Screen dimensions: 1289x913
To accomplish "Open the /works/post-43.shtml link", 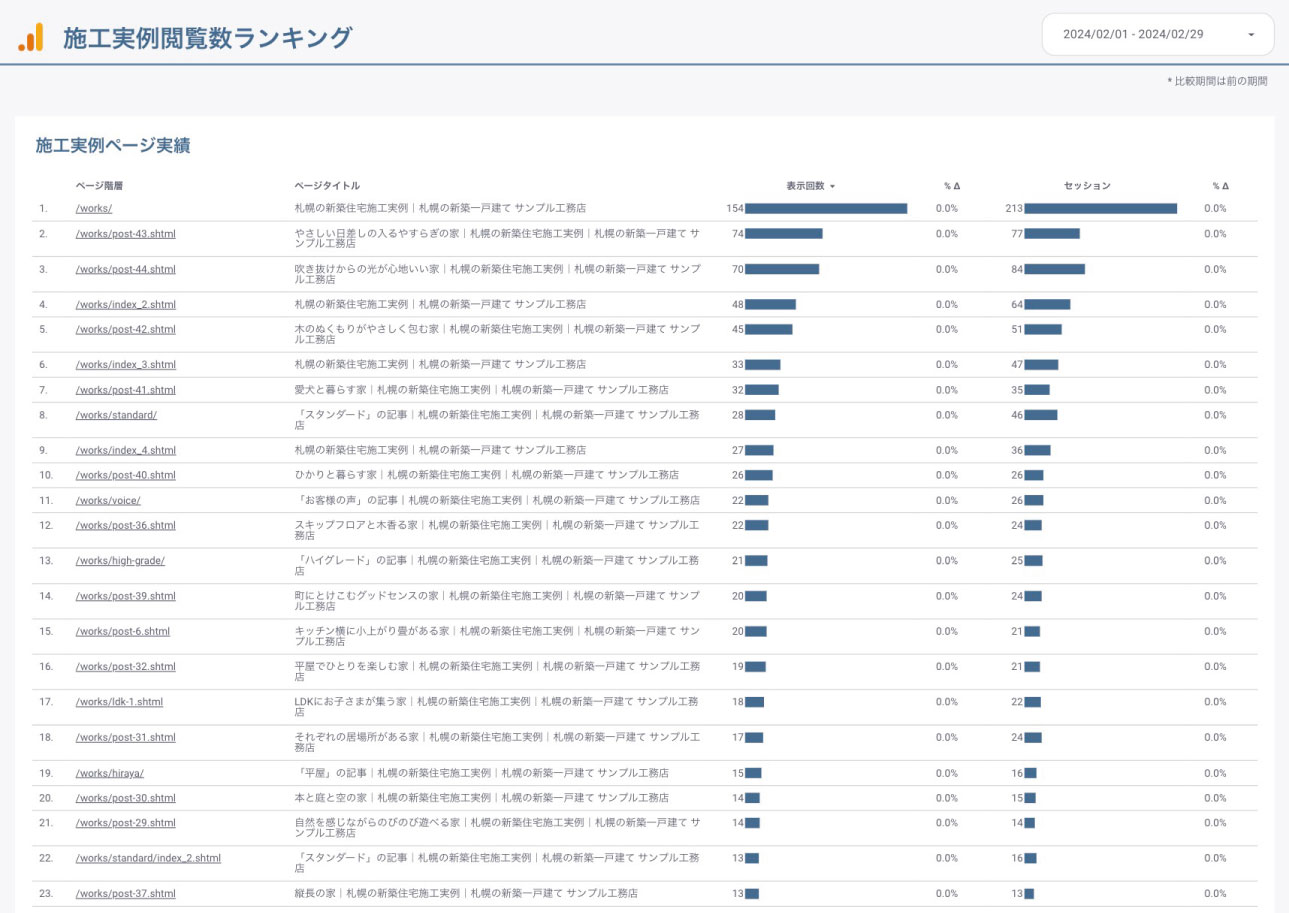I will [125, 233].
